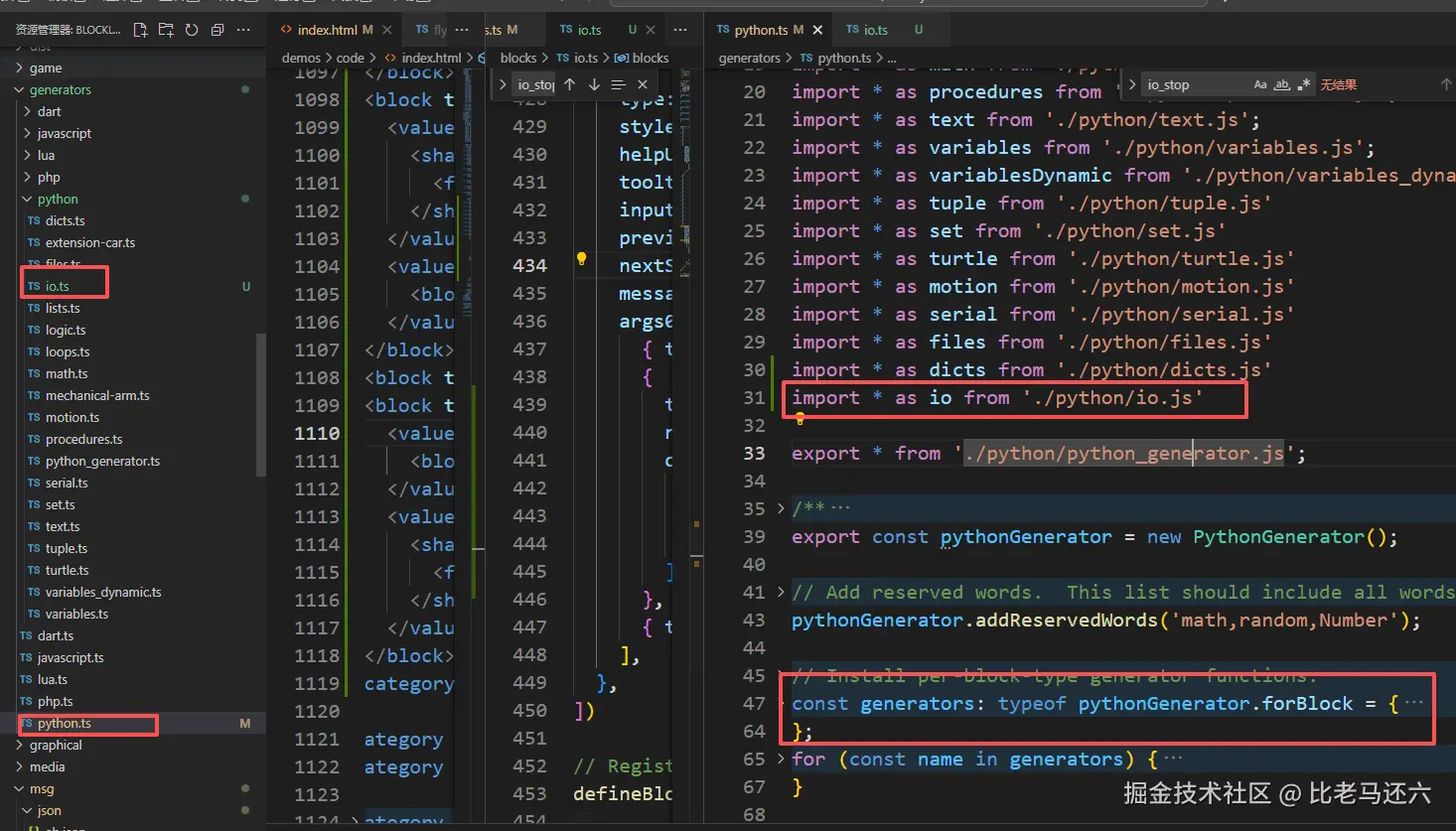The width and height of the screenshot is (1456, 831).
Task: Open python_generator.ts in the file tree
Action: (102, 461)
